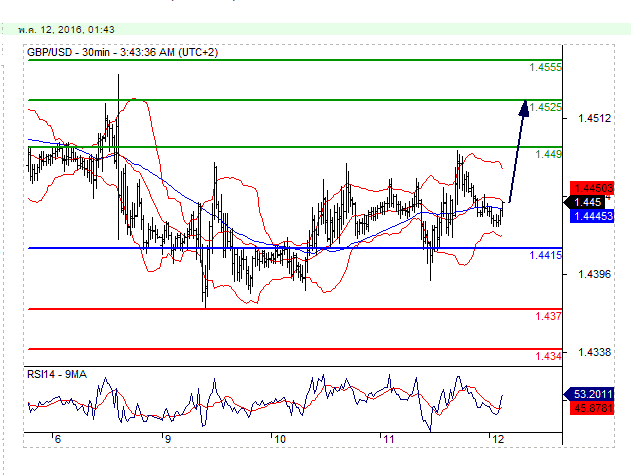
Task: Click the RSI14 - 9MA indicator label
Action: point(57,375)
